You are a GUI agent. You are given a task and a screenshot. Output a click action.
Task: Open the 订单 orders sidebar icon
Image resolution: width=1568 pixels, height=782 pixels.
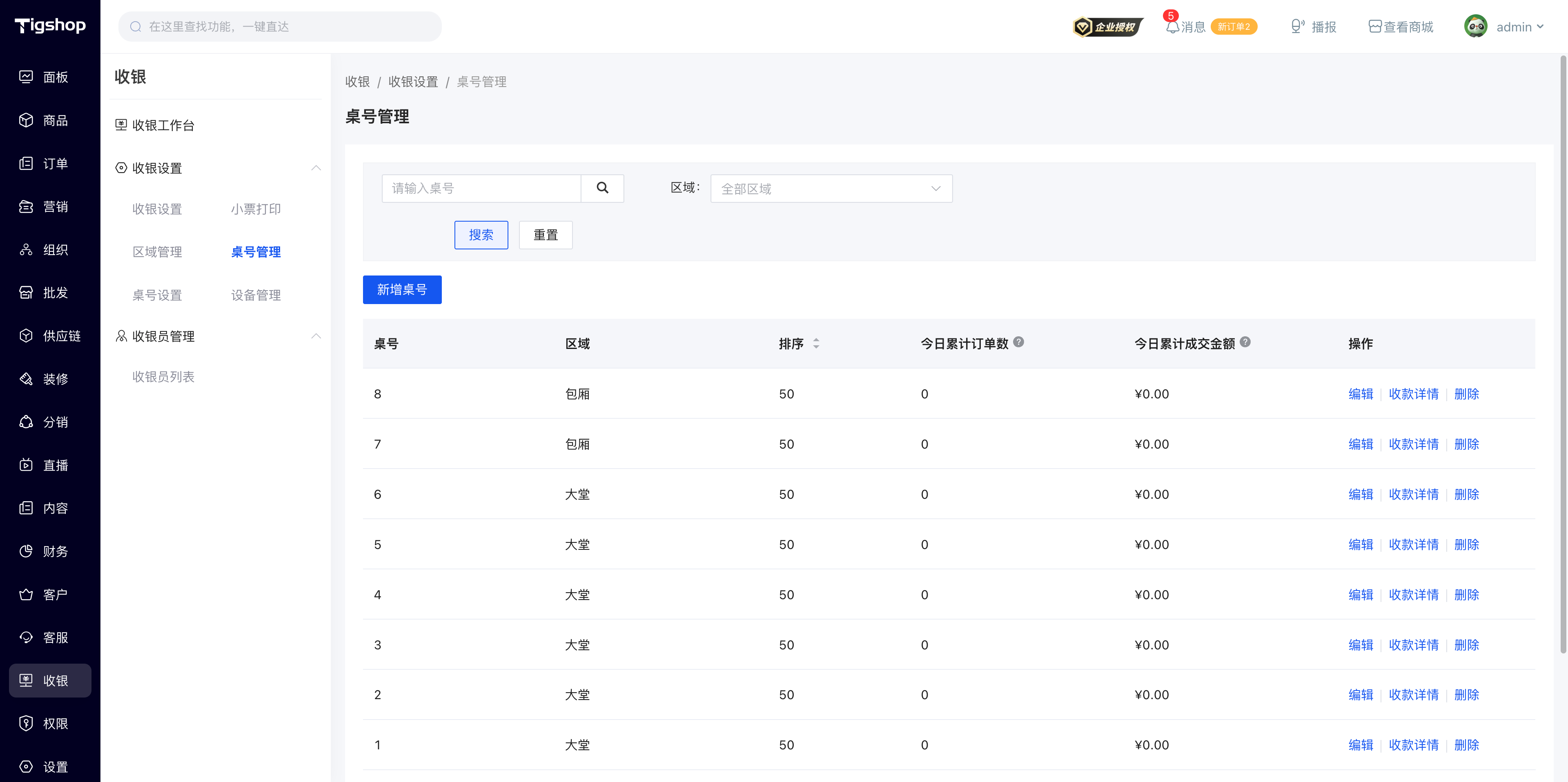[x=26, y=163]
